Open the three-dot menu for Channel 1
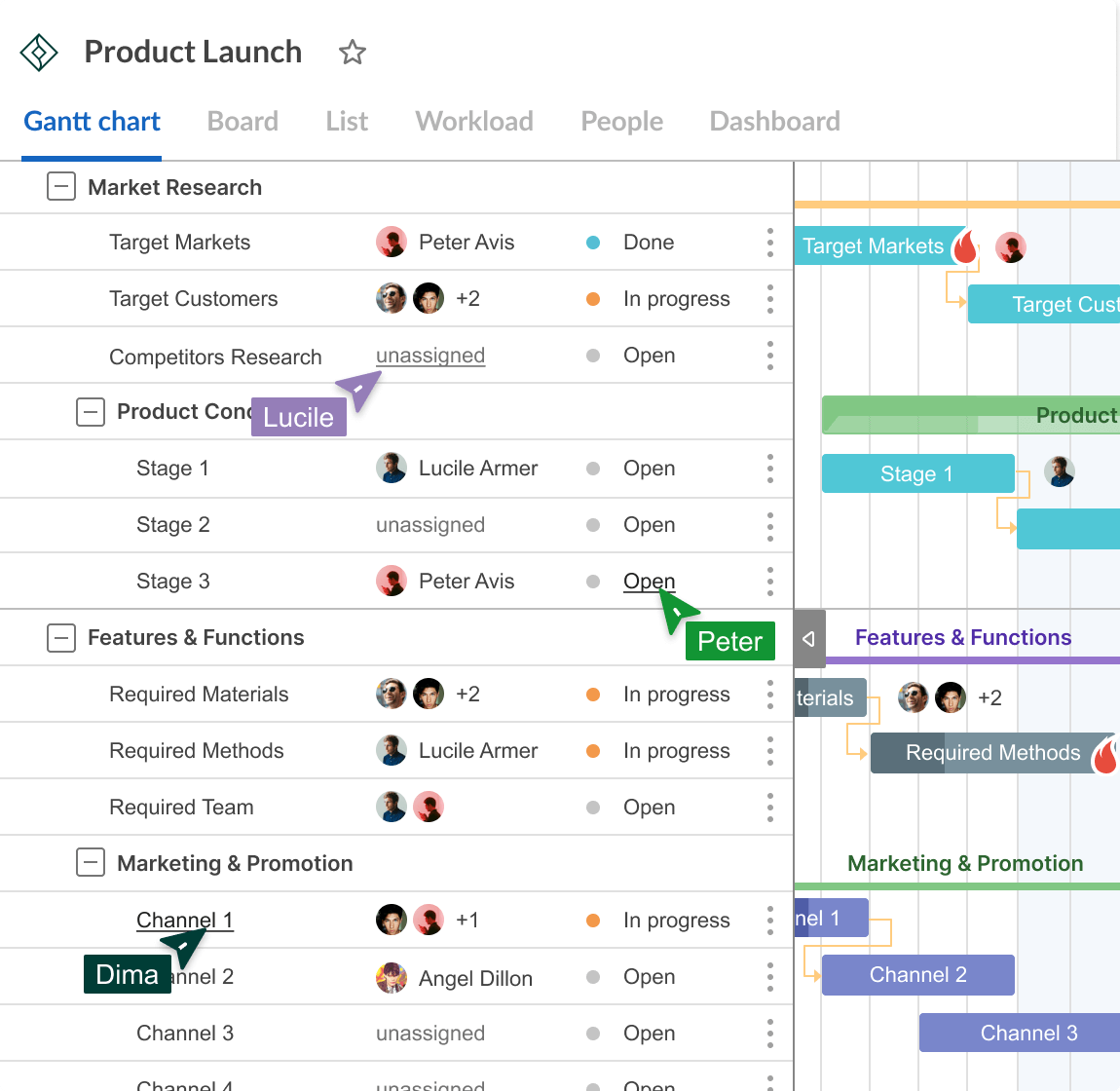The image size is (1120, 1091). click(x=769, y=920)
